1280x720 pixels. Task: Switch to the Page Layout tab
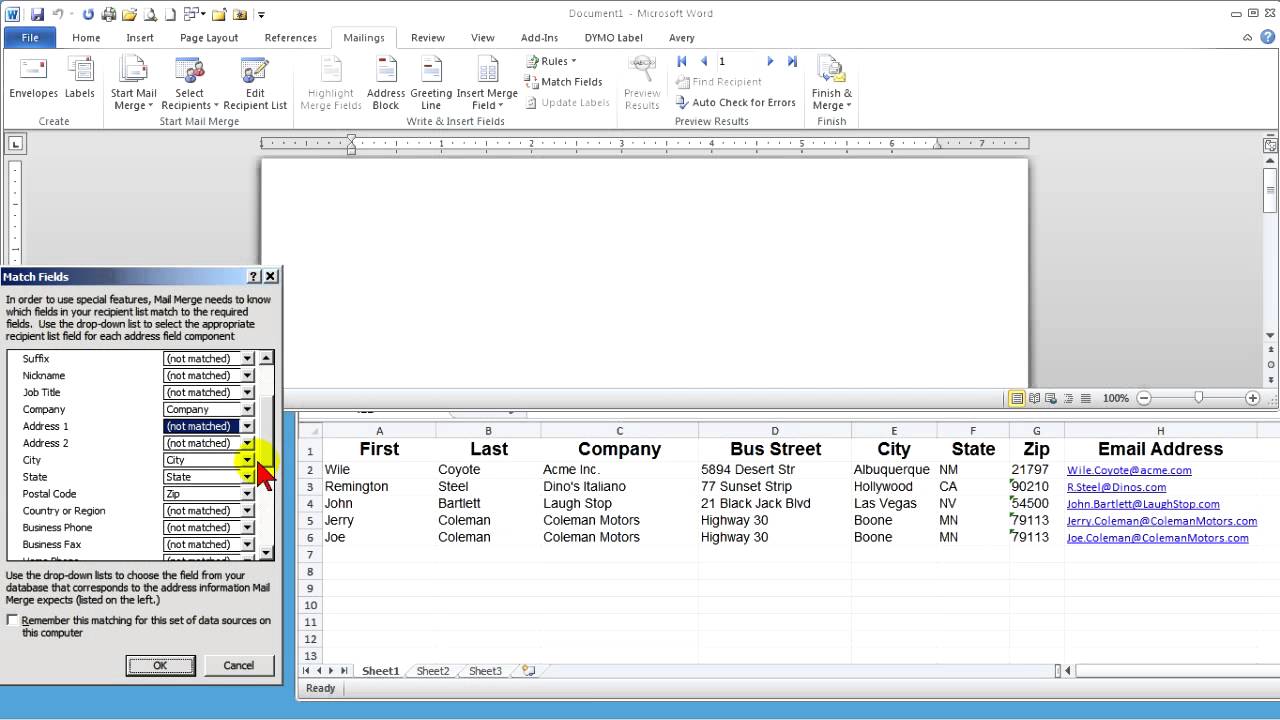coord(209,38)
